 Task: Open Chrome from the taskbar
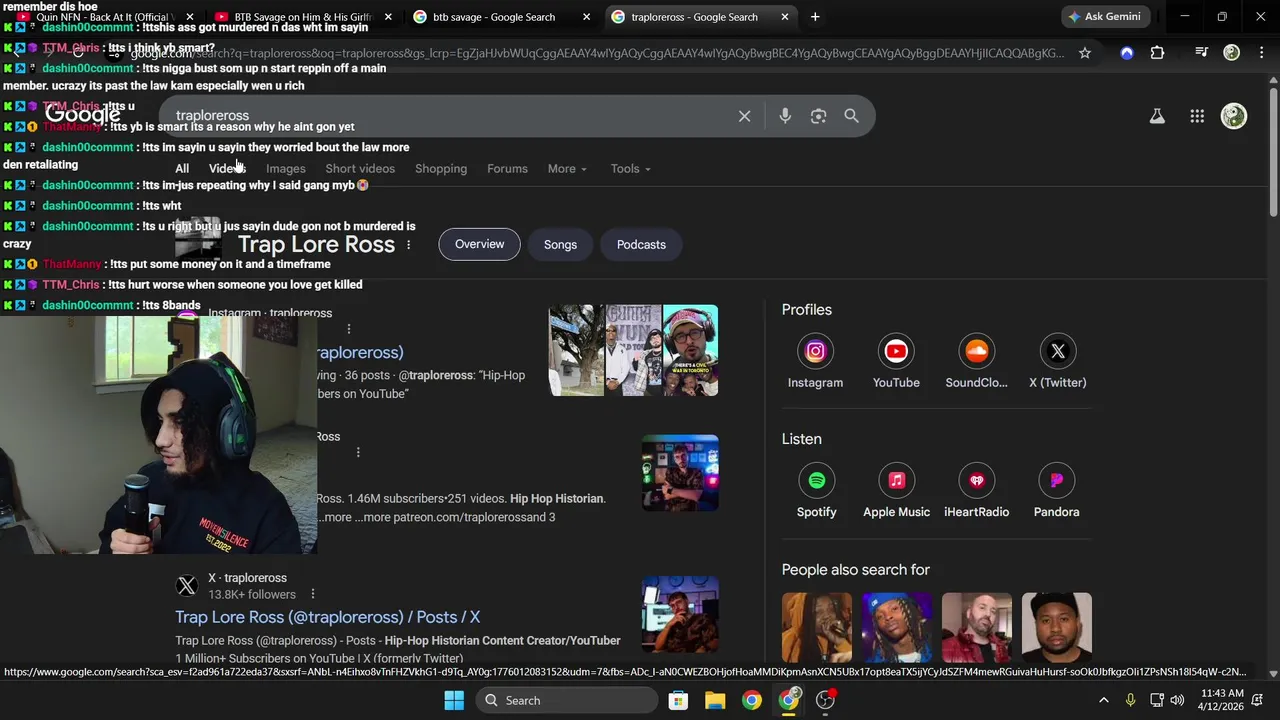pos(752,700)
